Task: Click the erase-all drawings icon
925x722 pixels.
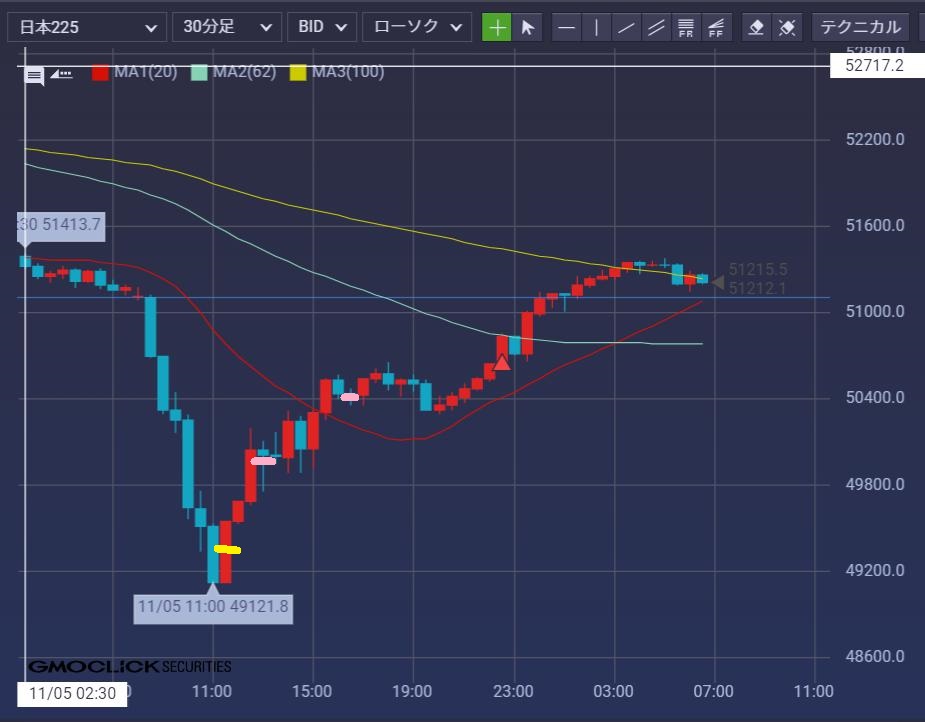Action: click(x=787, y=27)
